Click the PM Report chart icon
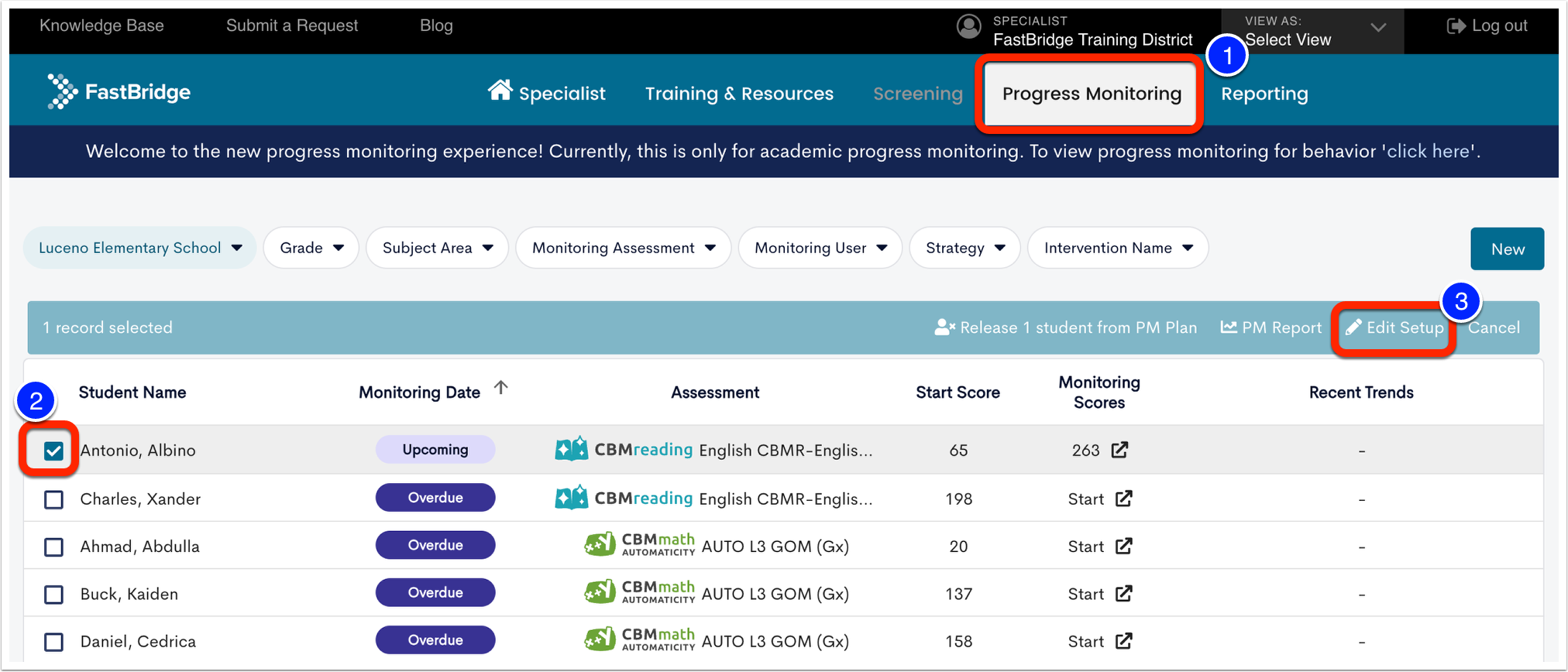1568x672 pixels. pyautogui.click(x=1229, y=327)
